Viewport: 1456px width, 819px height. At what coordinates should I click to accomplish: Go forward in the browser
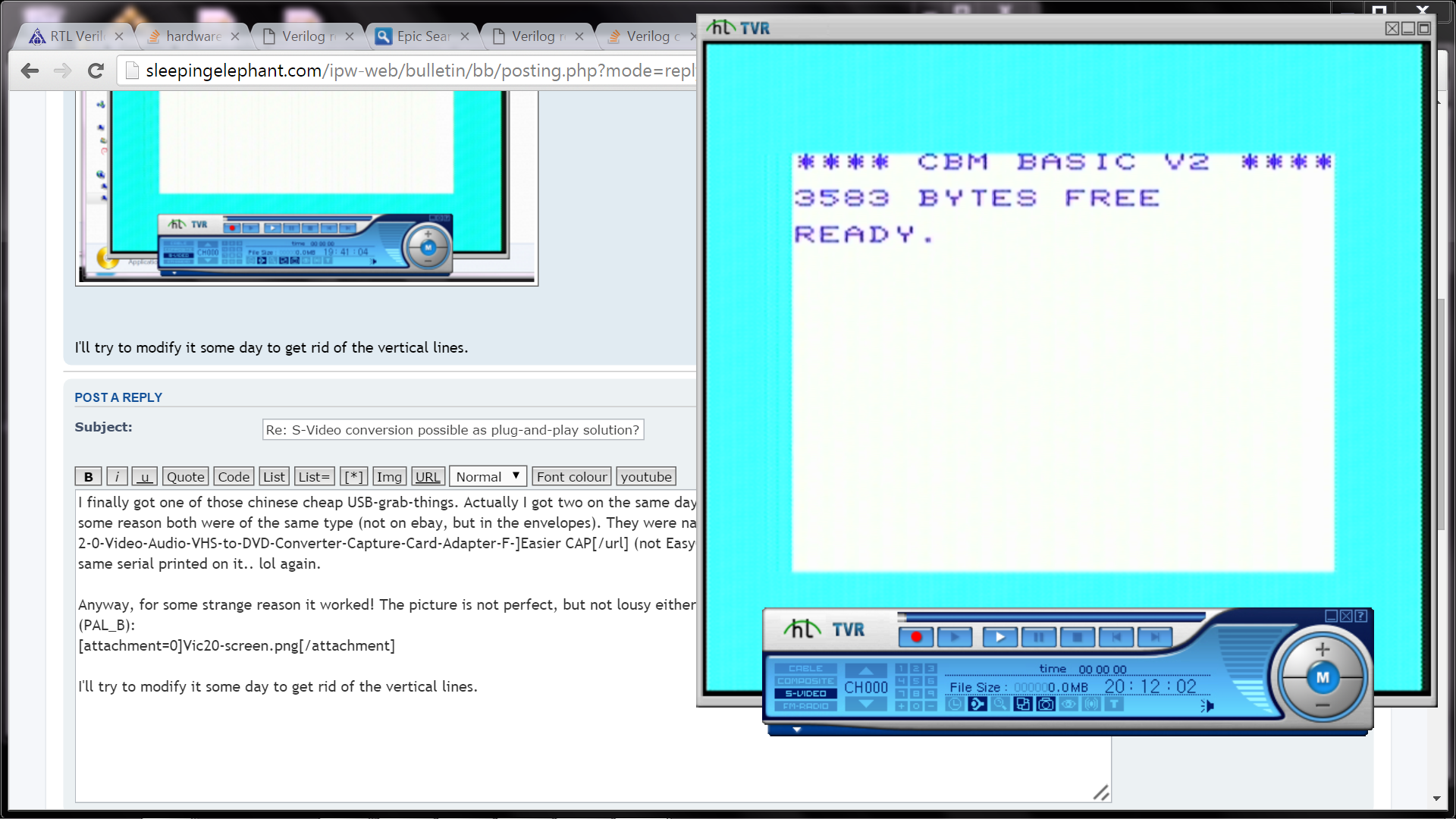(62, 71)
